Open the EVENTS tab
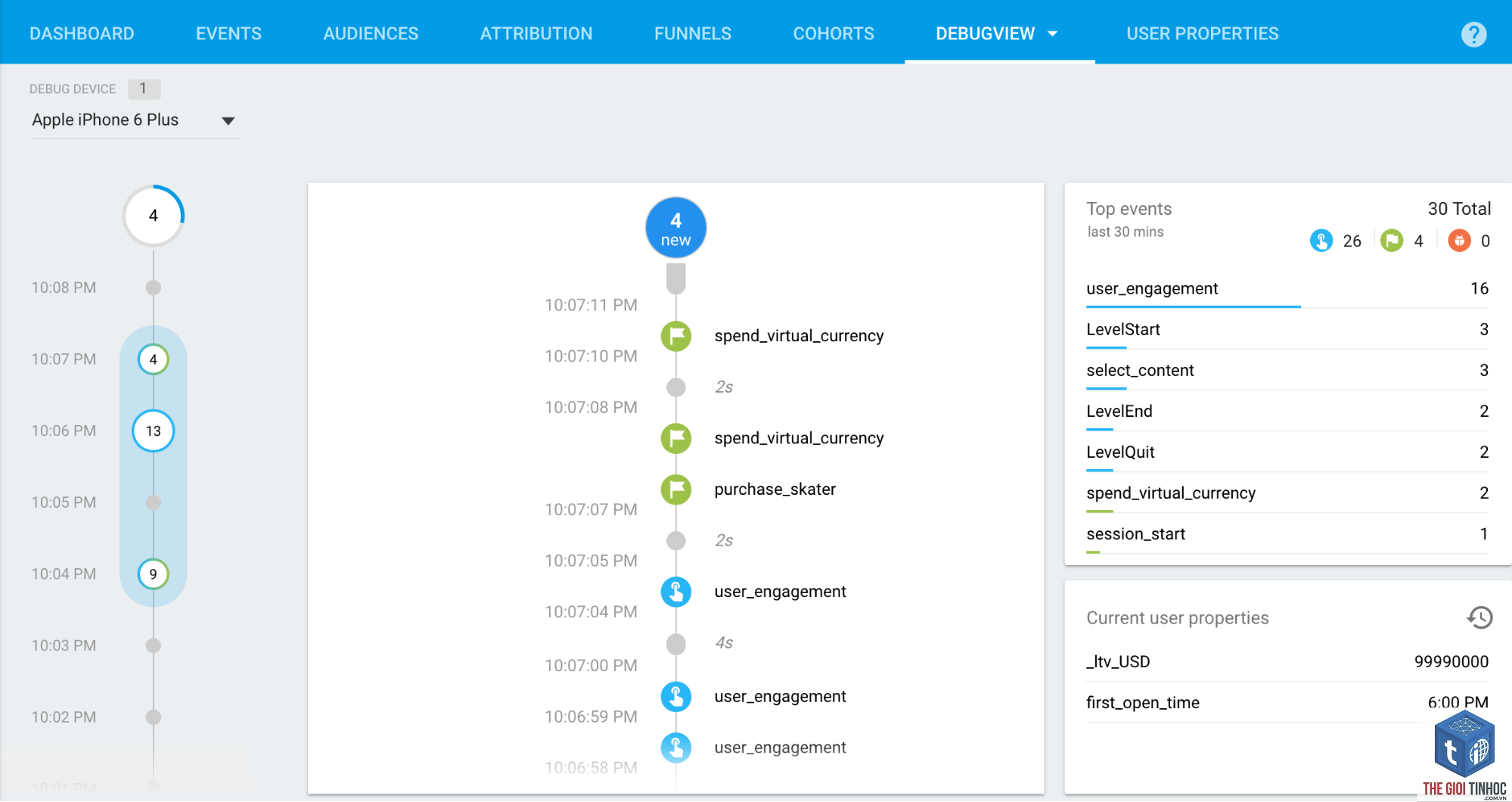The height and width of the screenshot is (802, 1512). [228, 34]
